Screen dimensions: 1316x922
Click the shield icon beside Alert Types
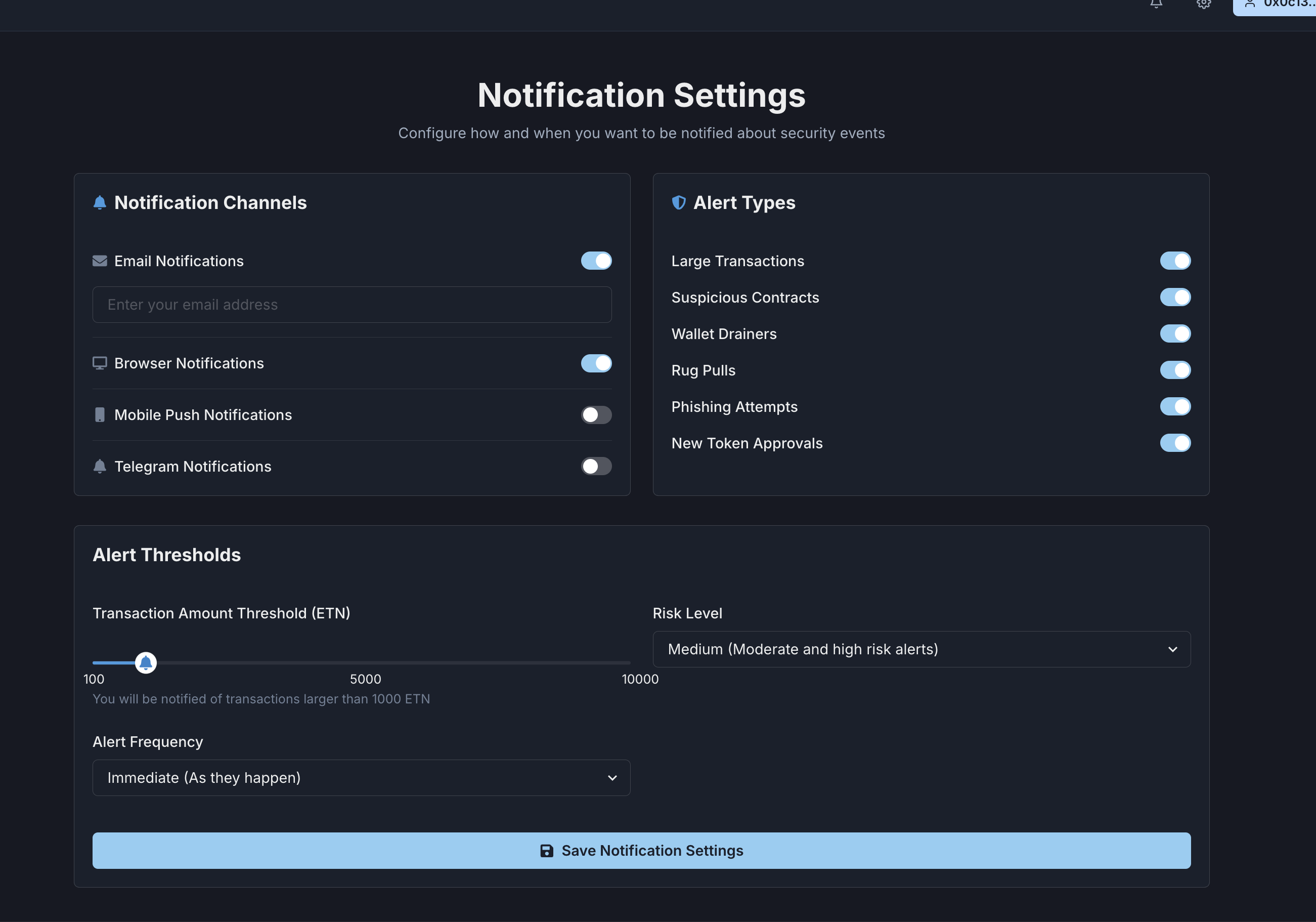(x=679, y=202)
